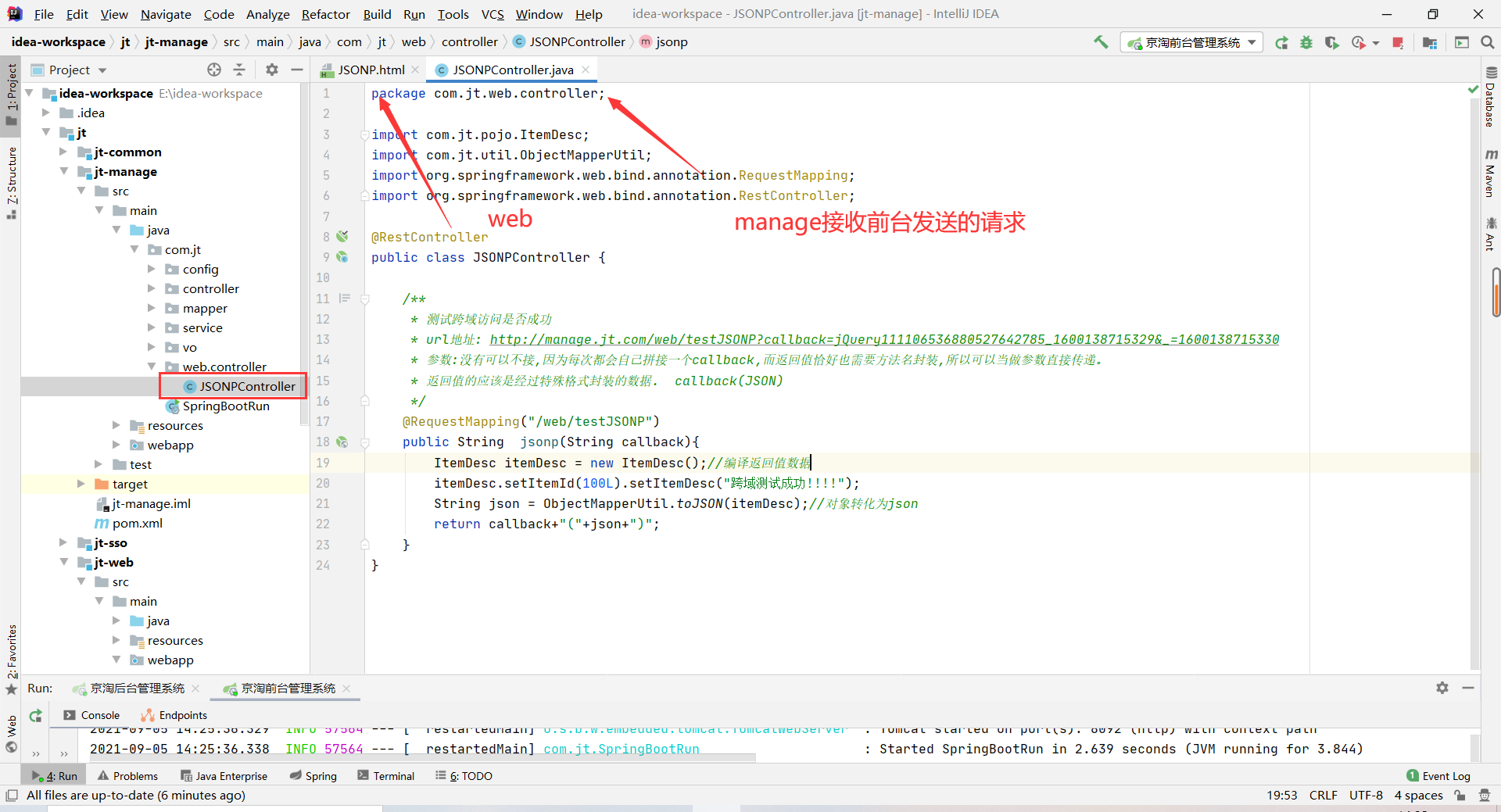Viewport: 1501px width, 812px height.
Task: Click the Build project hammer icon
Action: pyautogui.click(x=1101, y=42)
